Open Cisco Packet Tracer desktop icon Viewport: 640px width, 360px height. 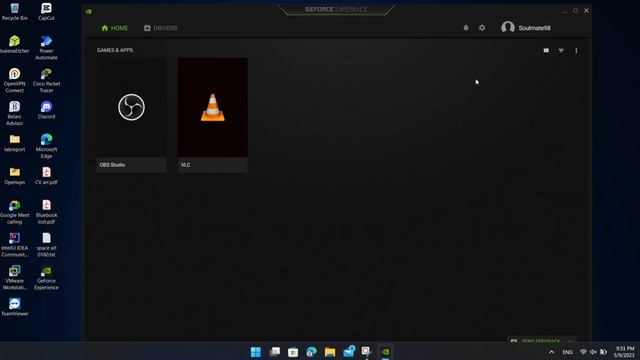pyautogui.click(x=46, y=81)
